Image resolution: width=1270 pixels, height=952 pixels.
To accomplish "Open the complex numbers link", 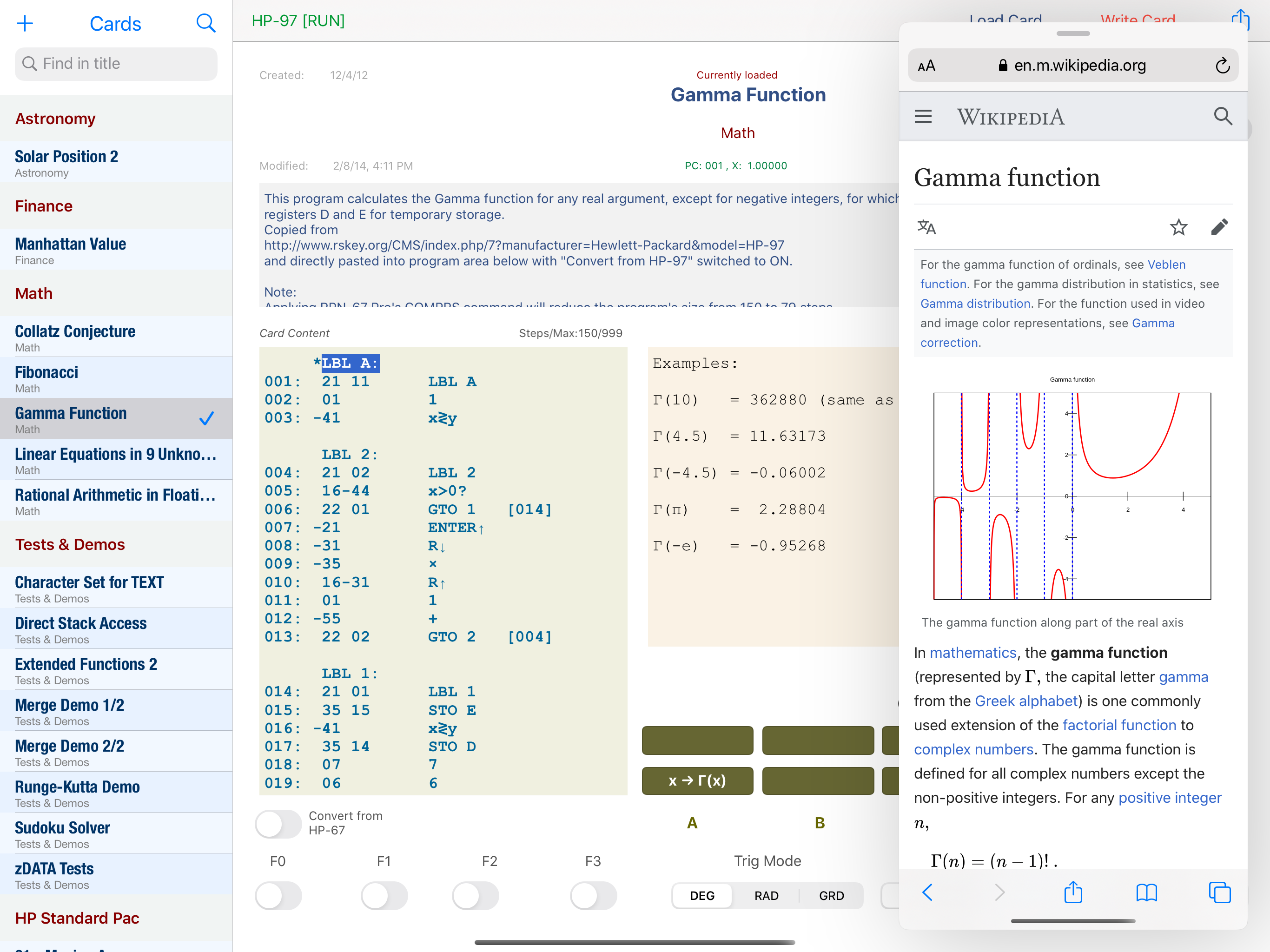I will tap(973, 749).
